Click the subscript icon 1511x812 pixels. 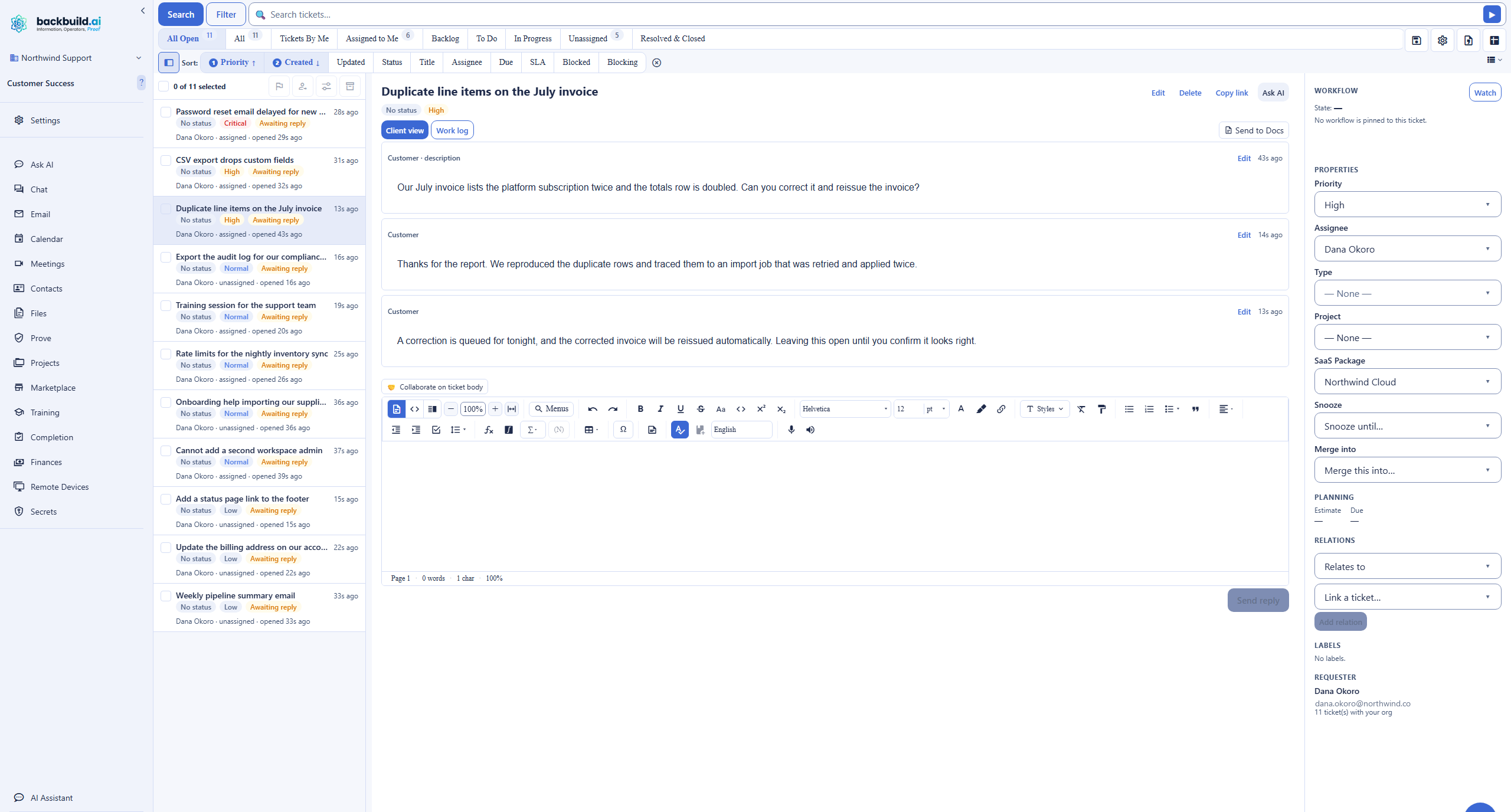coord(781,409)
